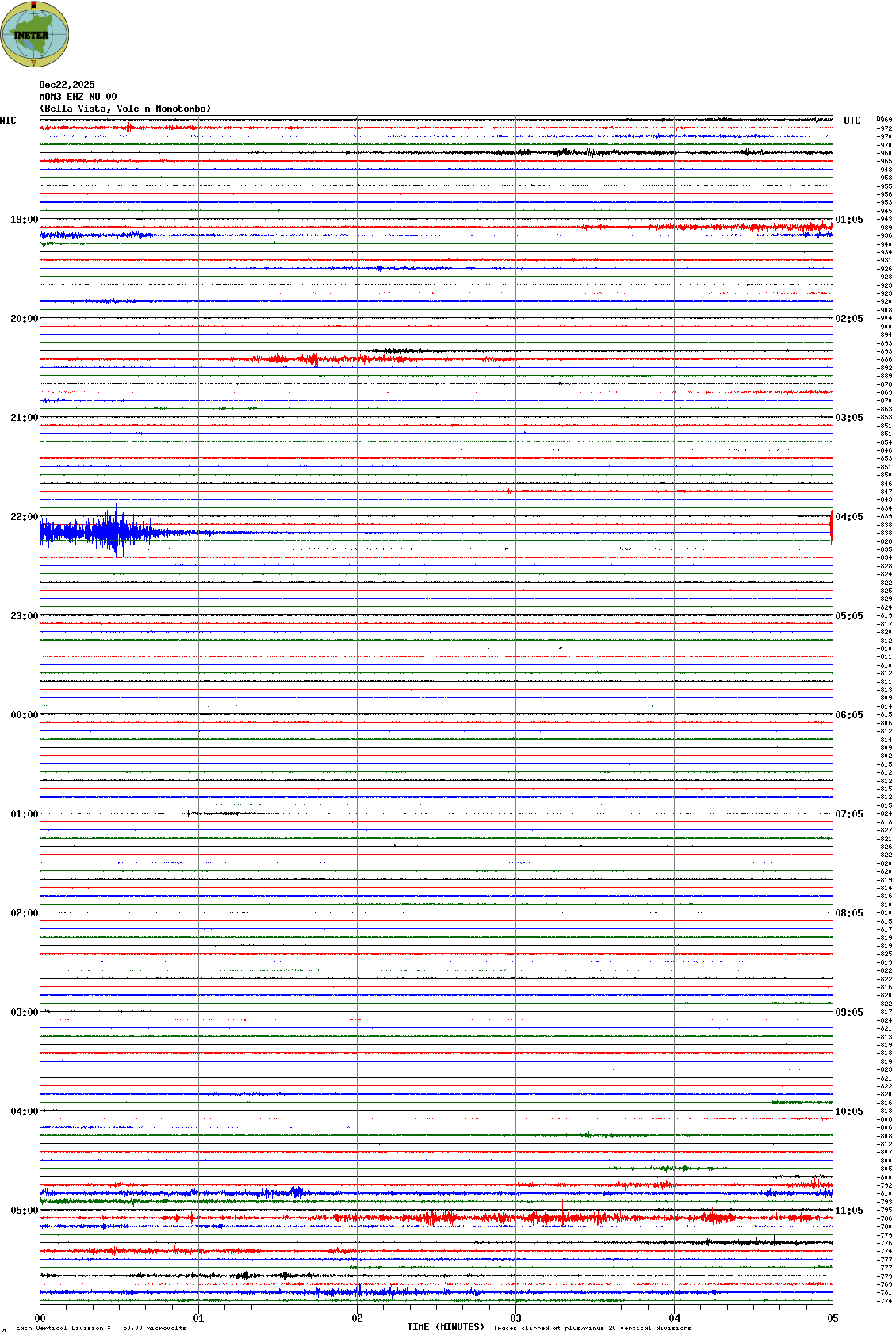Click the Each Vertical Division scale note
896x1339 pixels.
point(101,1328)
